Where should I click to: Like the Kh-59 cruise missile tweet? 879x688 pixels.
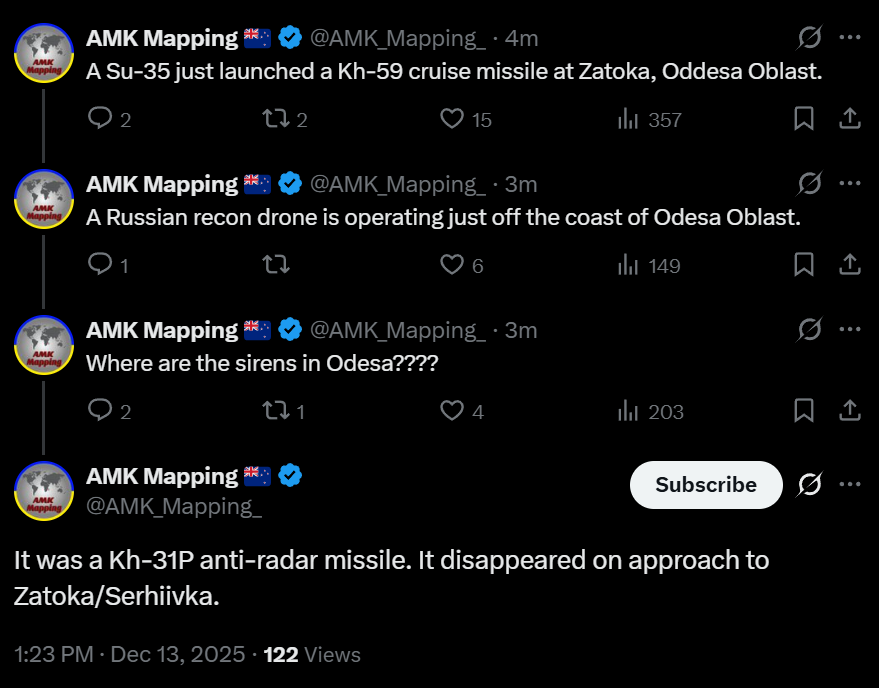(x=453, y=119)
